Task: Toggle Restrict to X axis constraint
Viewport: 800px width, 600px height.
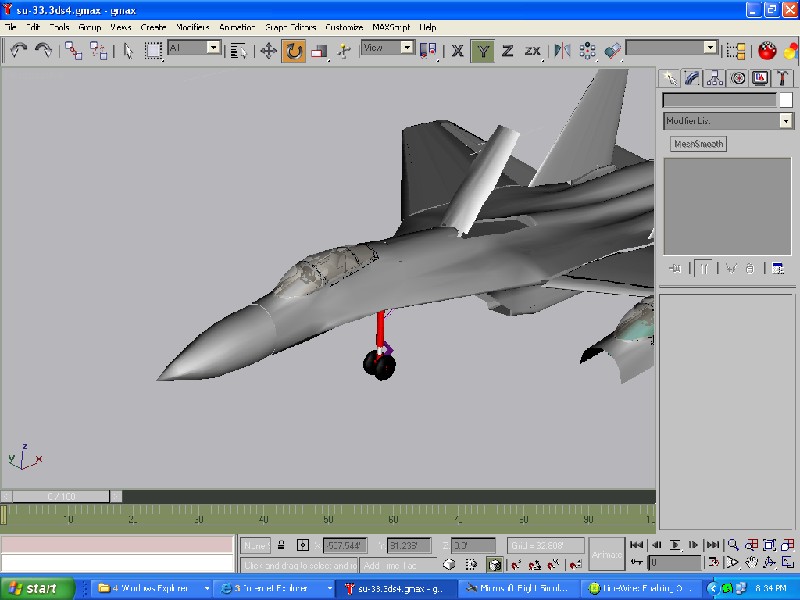Action: [x=458, y=50]
